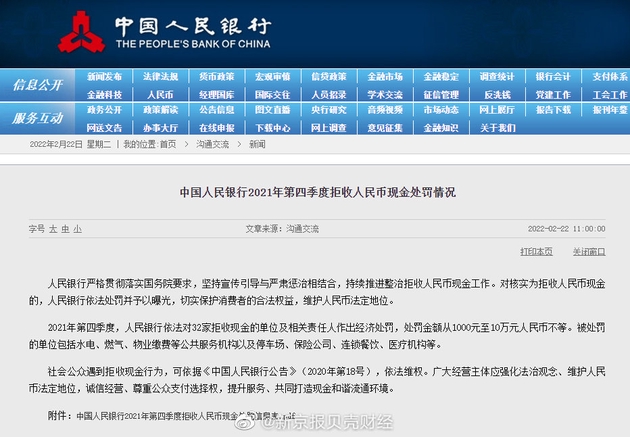Open 报告下载 navigation link
The image size is (630, 437).
pos(553,110)
